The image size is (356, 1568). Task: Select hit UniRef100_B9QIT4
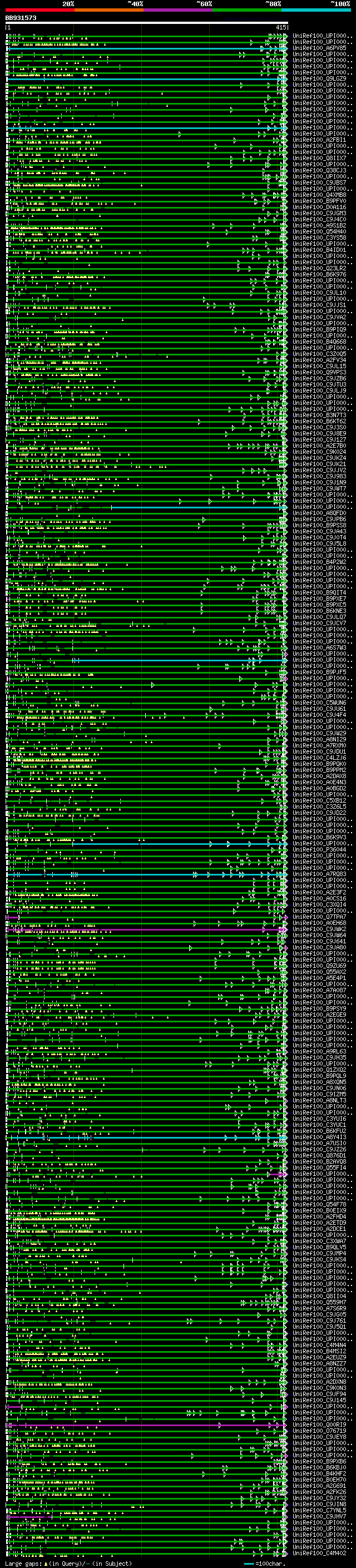(319, 592)
